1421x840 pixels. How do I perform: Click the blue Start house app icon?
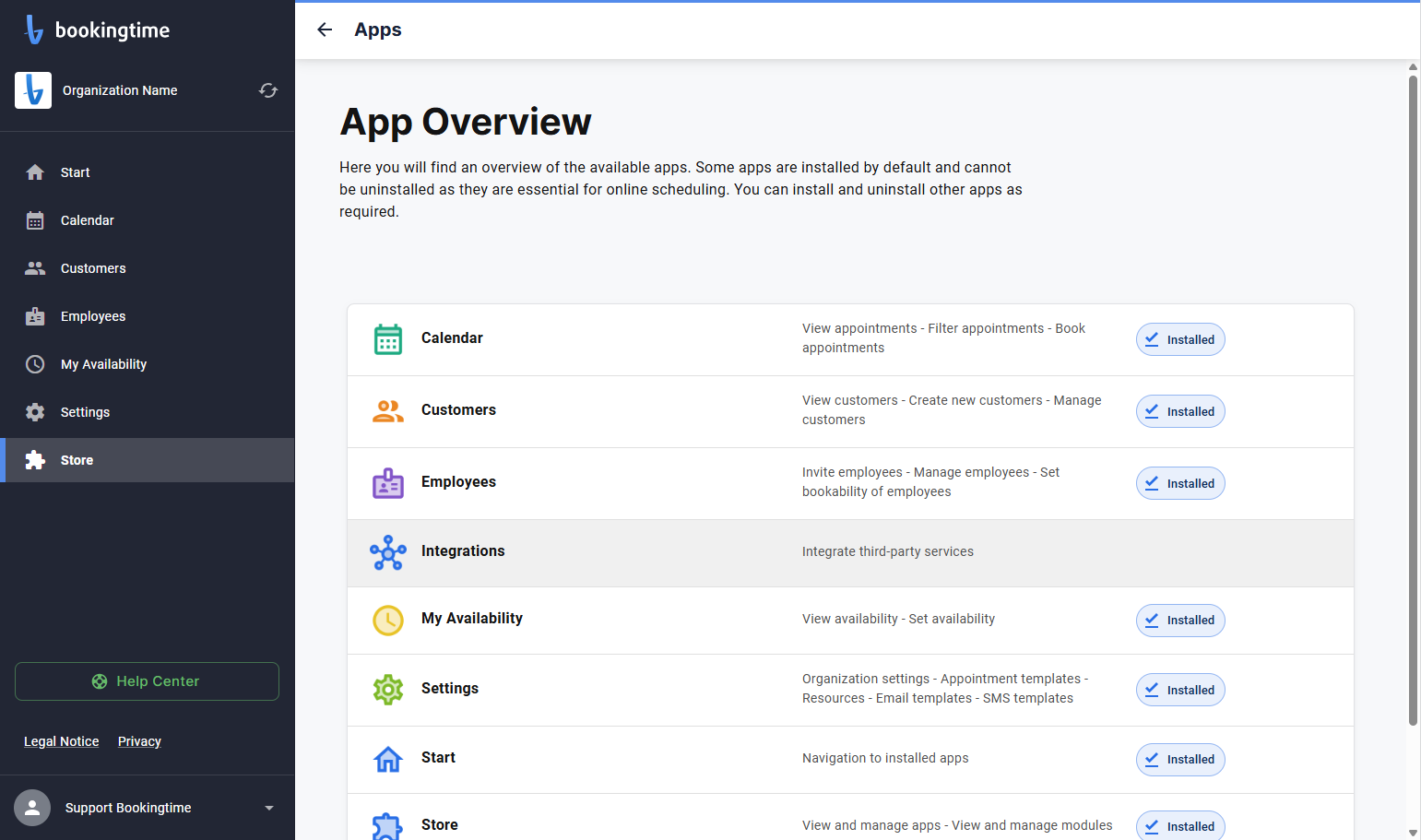(x=388, y=759)
